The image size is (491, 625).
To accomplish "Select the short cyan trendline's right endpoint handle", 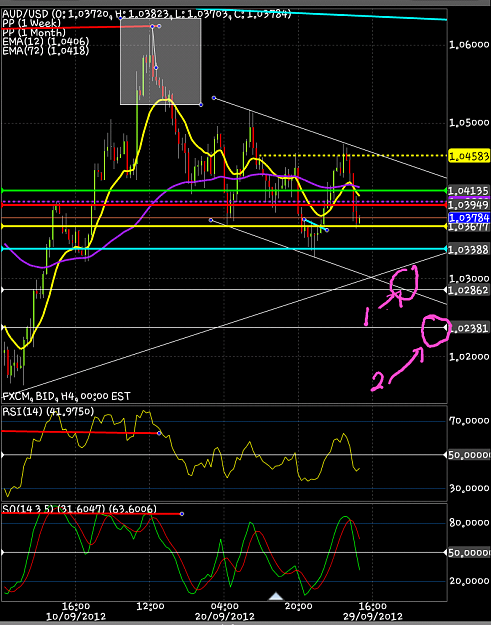I will [x=327, y=230].
